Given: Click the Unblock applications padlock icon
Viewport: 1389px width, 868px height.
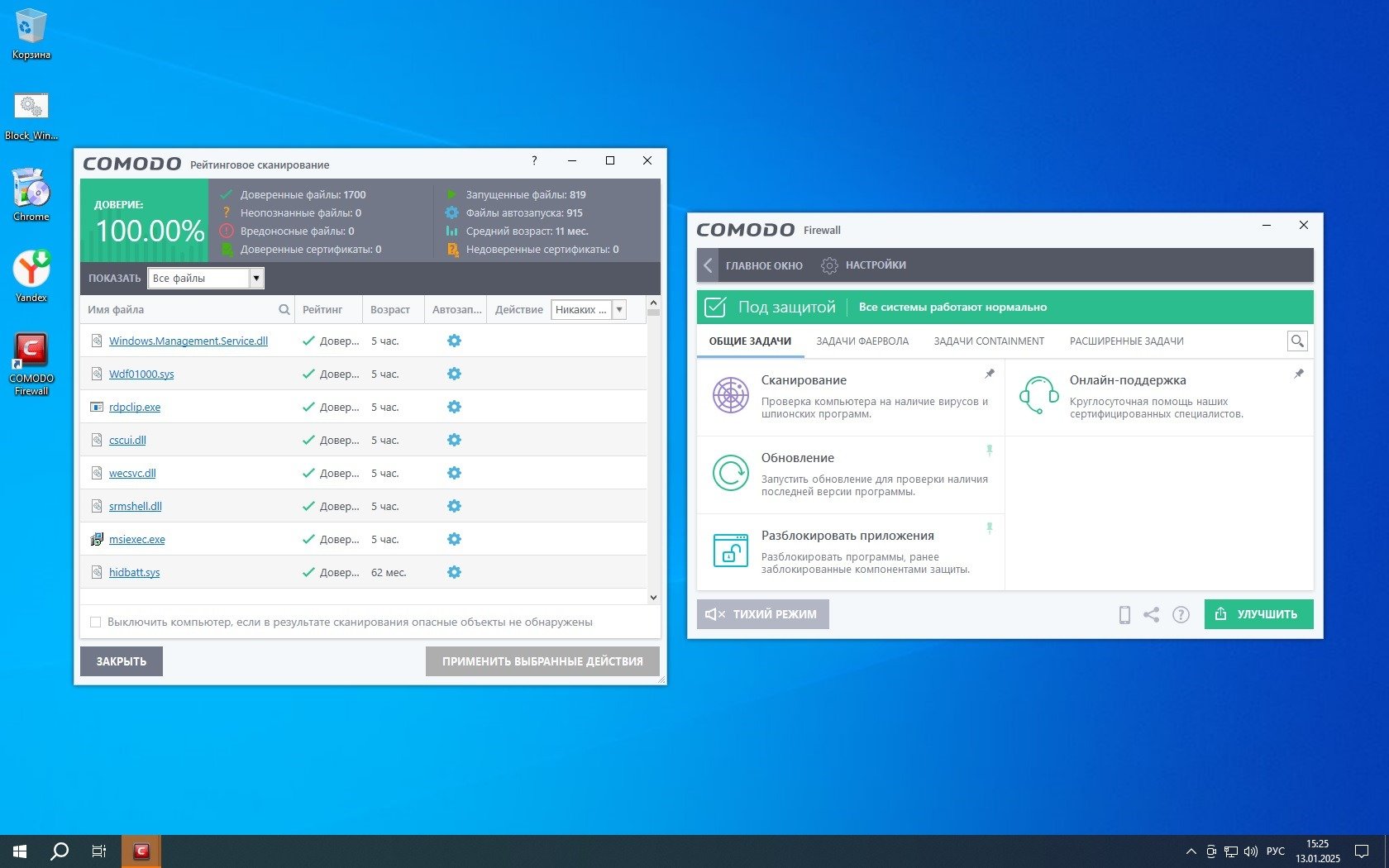Looking at the screenshot, I should pyautogui.click(x=731, y=551).
